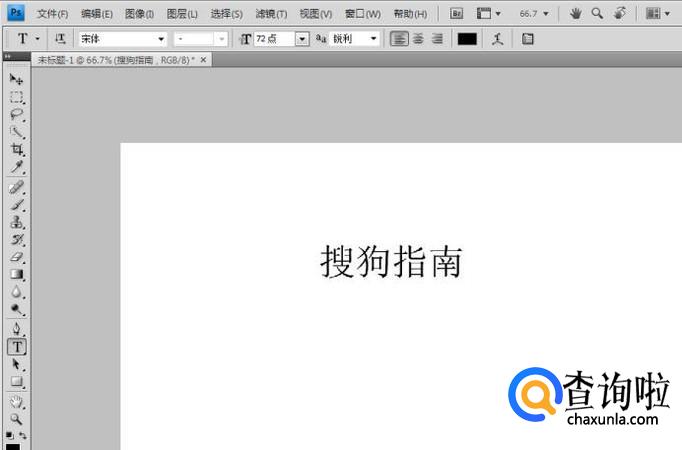Select the Crop tool
This screenshot has height=450, width=682.
pyautogui.click(x=17, y=150)
